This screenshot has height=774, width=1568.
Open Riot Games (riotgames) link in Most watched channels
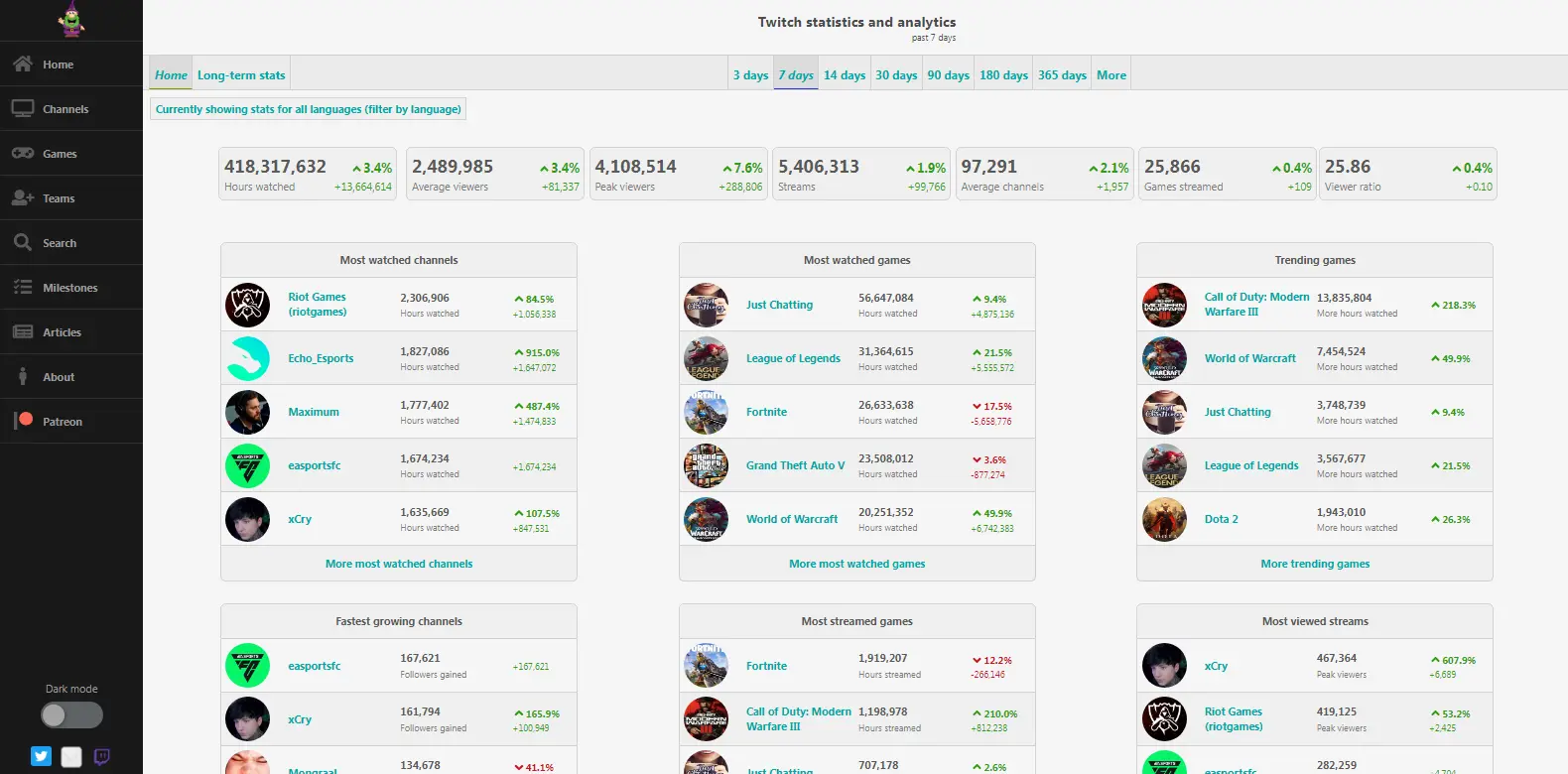[x=318, y=305]
